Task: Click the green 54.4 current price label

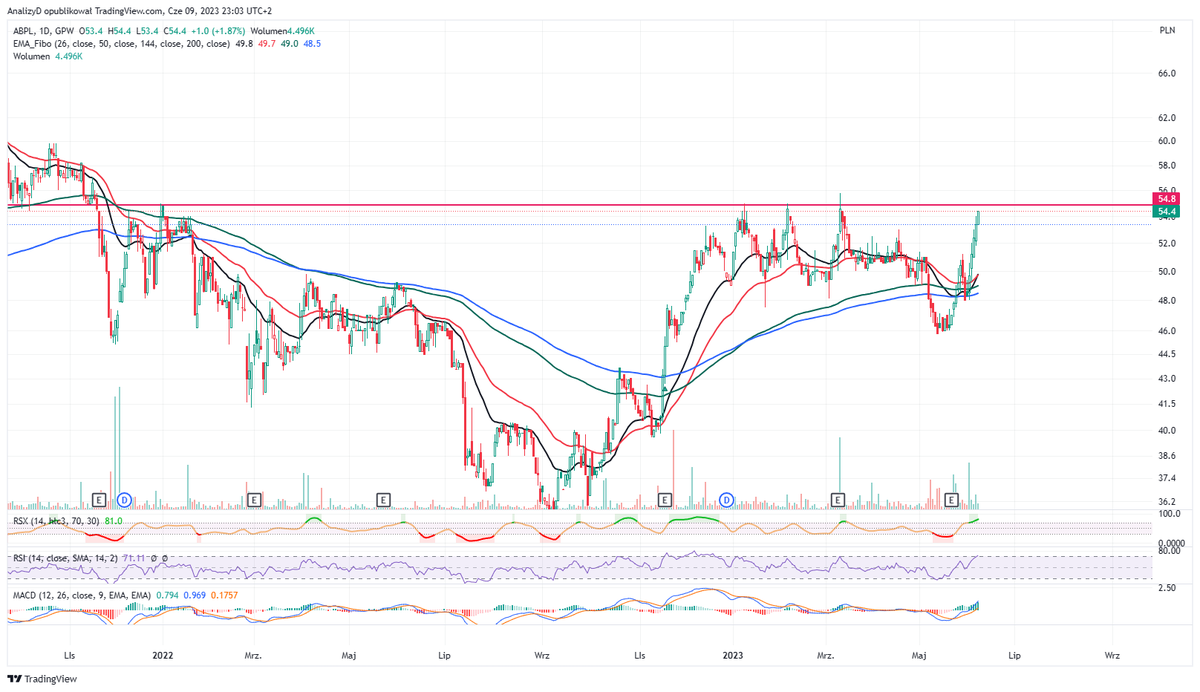Action: 1166,212
